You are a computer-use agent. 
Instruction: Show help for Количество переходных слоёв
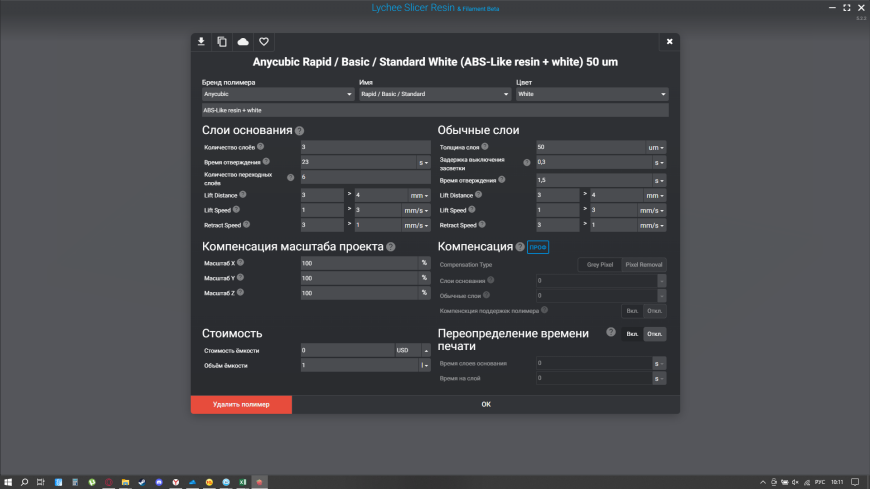pyautogui.click(x=290, y=178)
